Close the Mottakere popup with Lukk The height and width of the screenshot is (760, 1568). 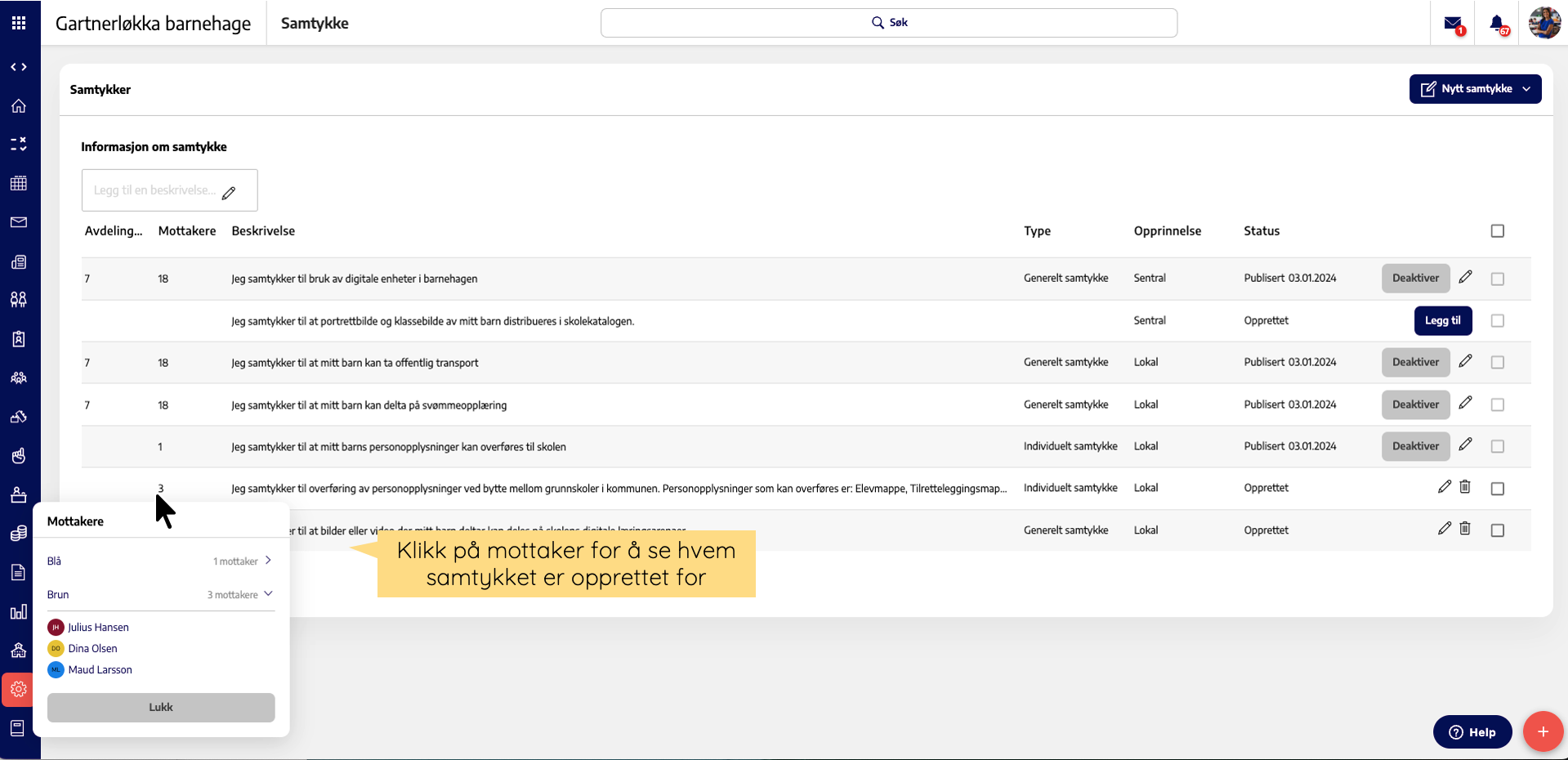point(161,708)
